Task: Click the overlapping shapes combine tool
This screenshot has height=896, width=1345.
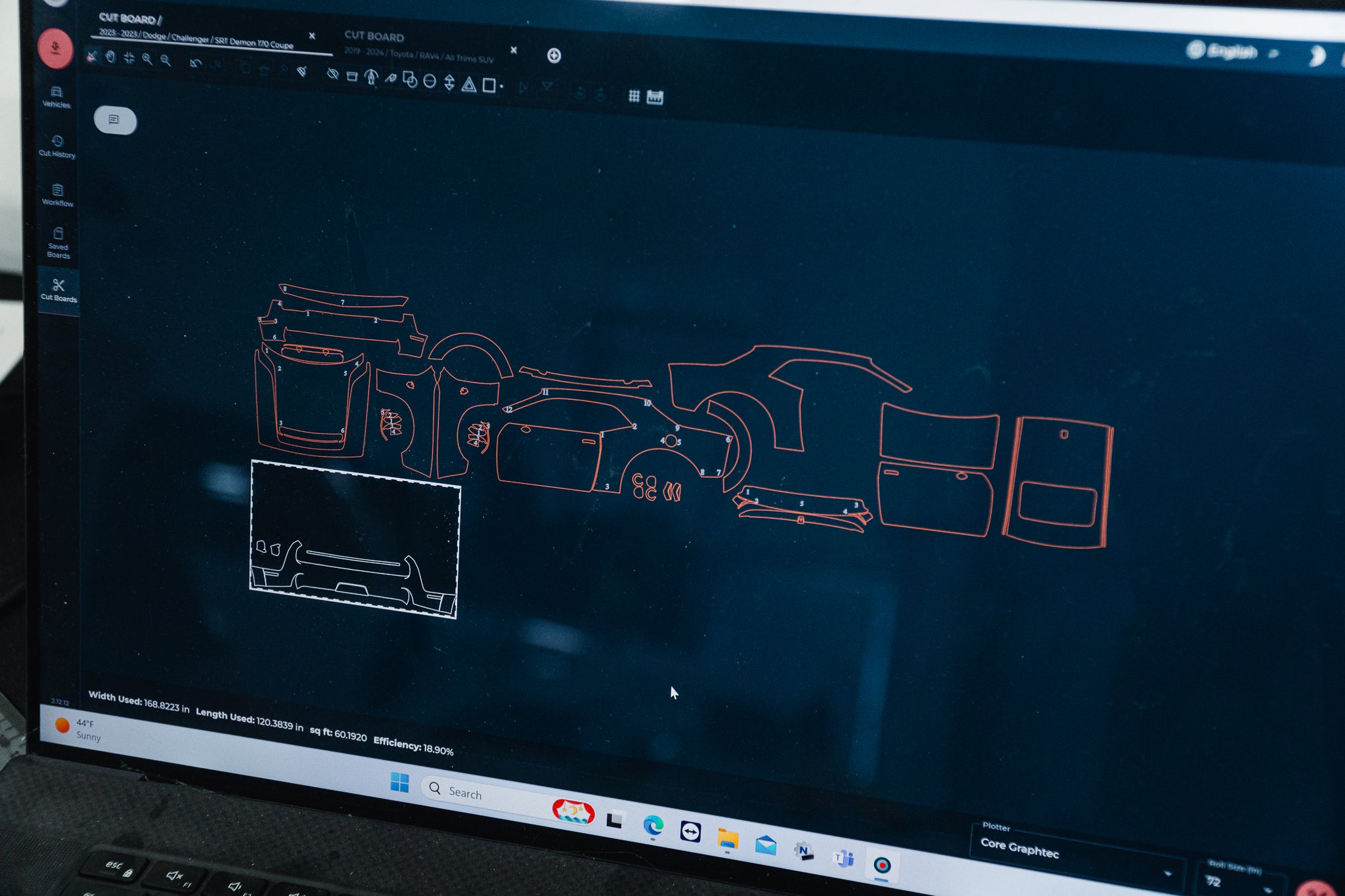Action: pos(410,80)
